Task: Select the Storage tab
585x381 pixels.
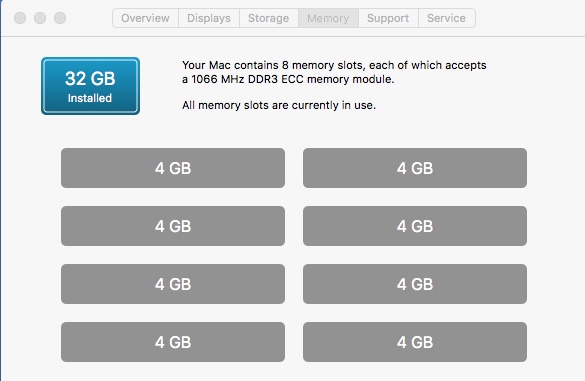Action: pyautogui.click(x=268, y=18)
